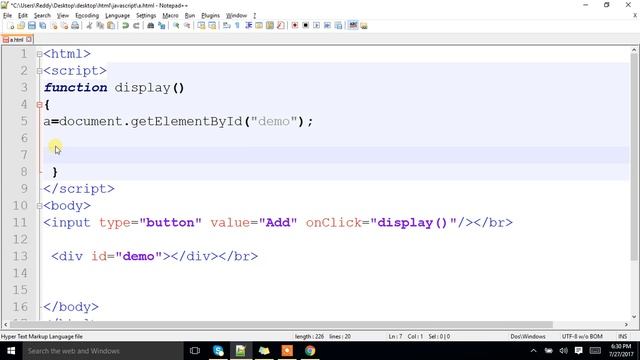Open the Run menu
Viewport: 640px width, 360px height.
coord(190,16)
